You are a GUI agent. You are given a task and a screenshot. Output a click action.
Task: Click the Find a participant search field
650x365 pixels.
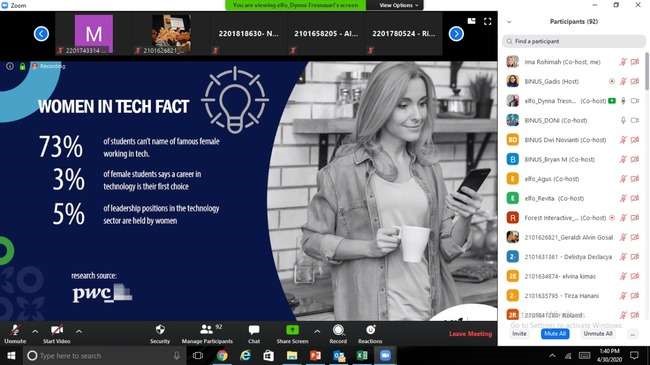[x=574, y=41]
